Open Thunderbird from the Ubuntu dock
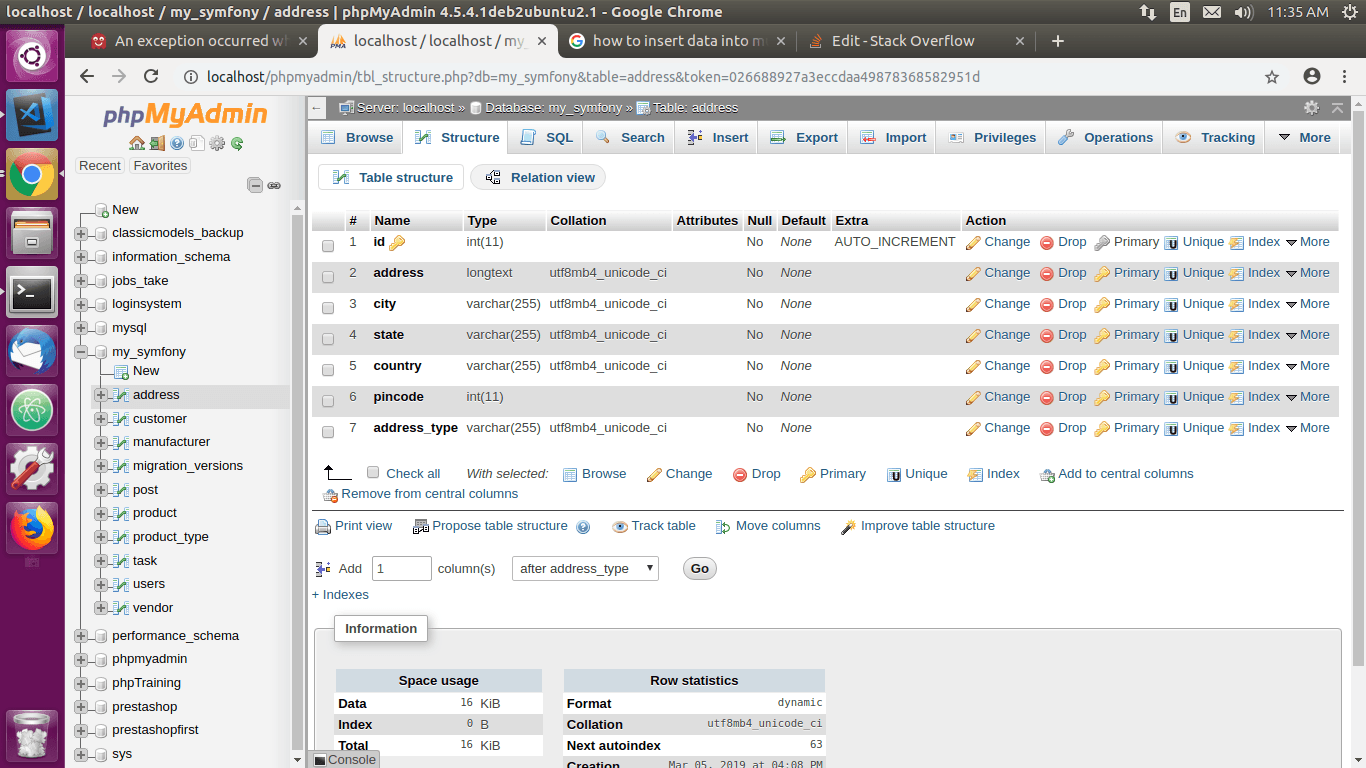1366x768 pixels. (x=32, y=351)
